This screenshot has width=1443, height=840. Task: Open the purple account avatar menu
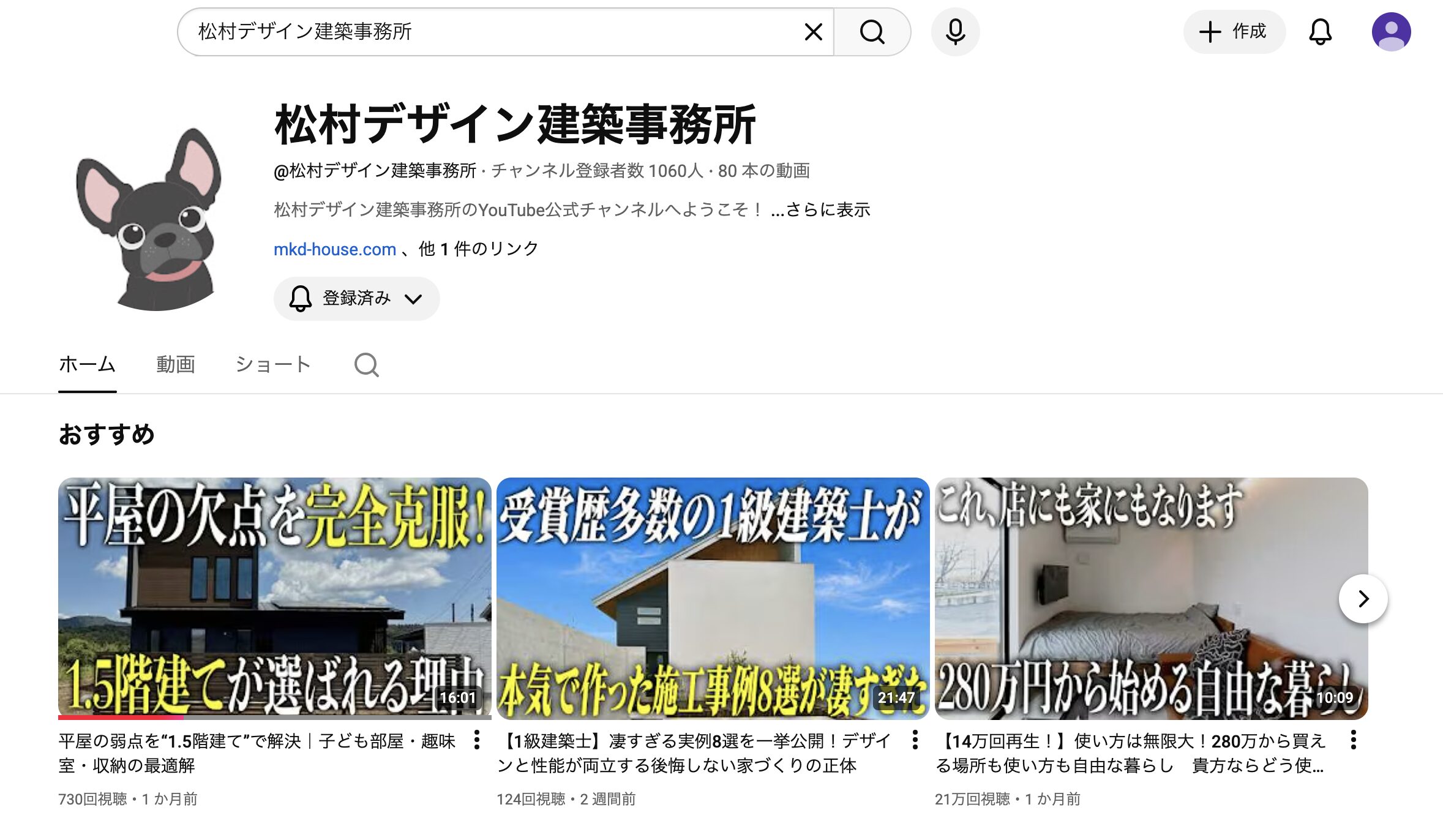tap(1391, 32)
